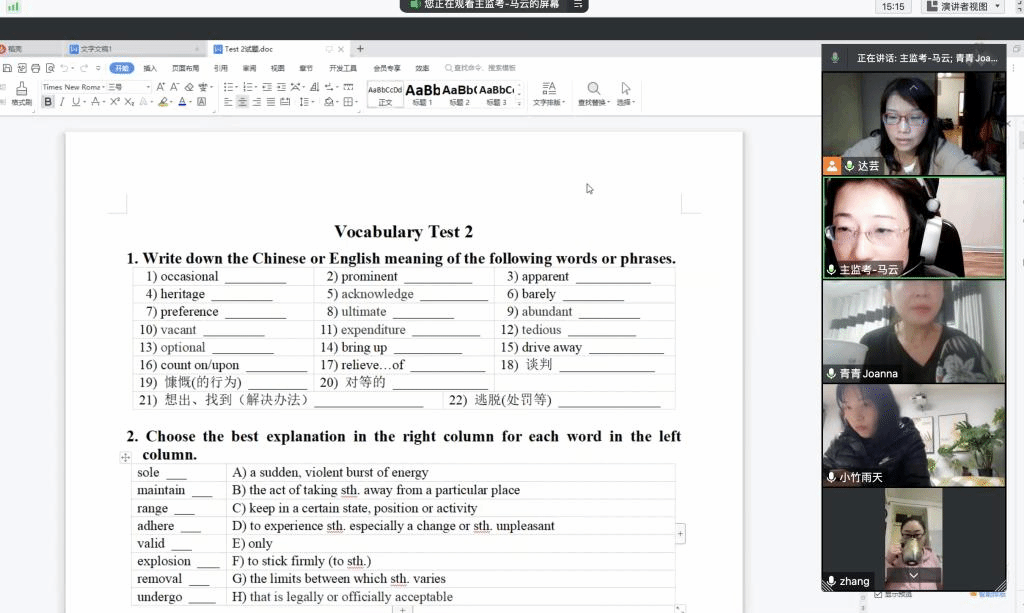This screenshot has width=1024, height=613.
Task: Toggle the microphone in the speaker panel header
Action: [x=835, y=58]
